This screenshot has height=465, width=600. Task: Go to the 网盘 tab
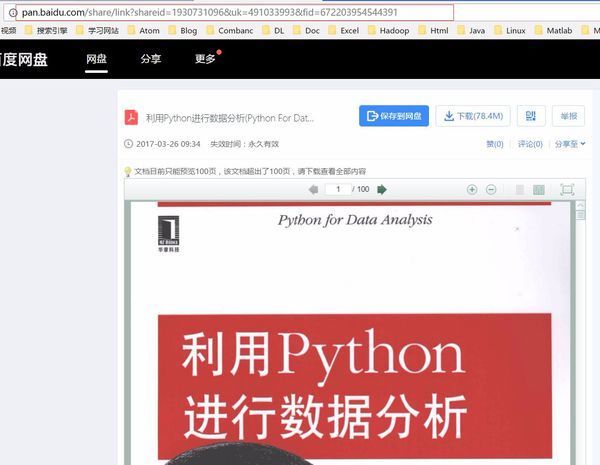[96, 59]
